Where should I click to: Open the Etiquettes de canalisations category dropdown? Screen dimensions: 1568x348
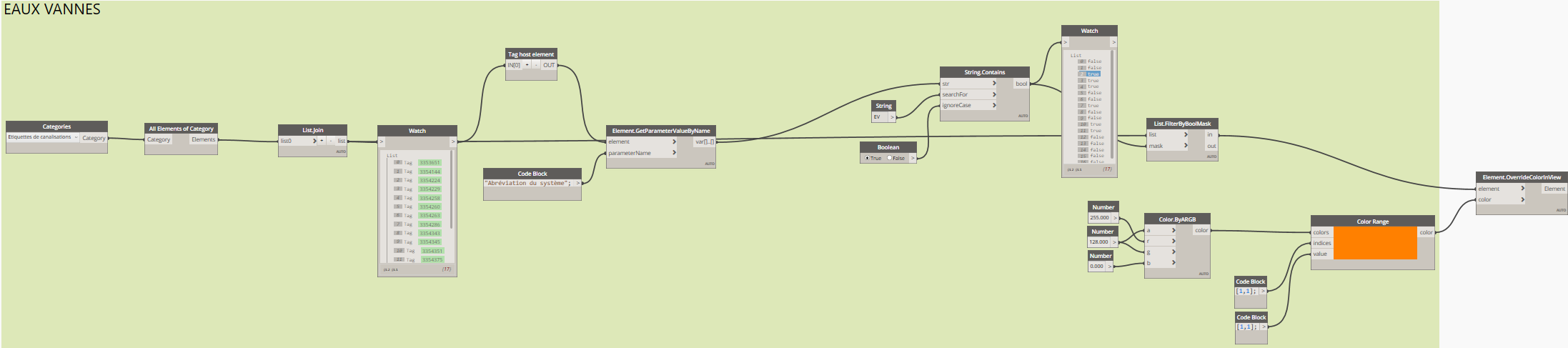pyautogui.click(x=76, y=137)
